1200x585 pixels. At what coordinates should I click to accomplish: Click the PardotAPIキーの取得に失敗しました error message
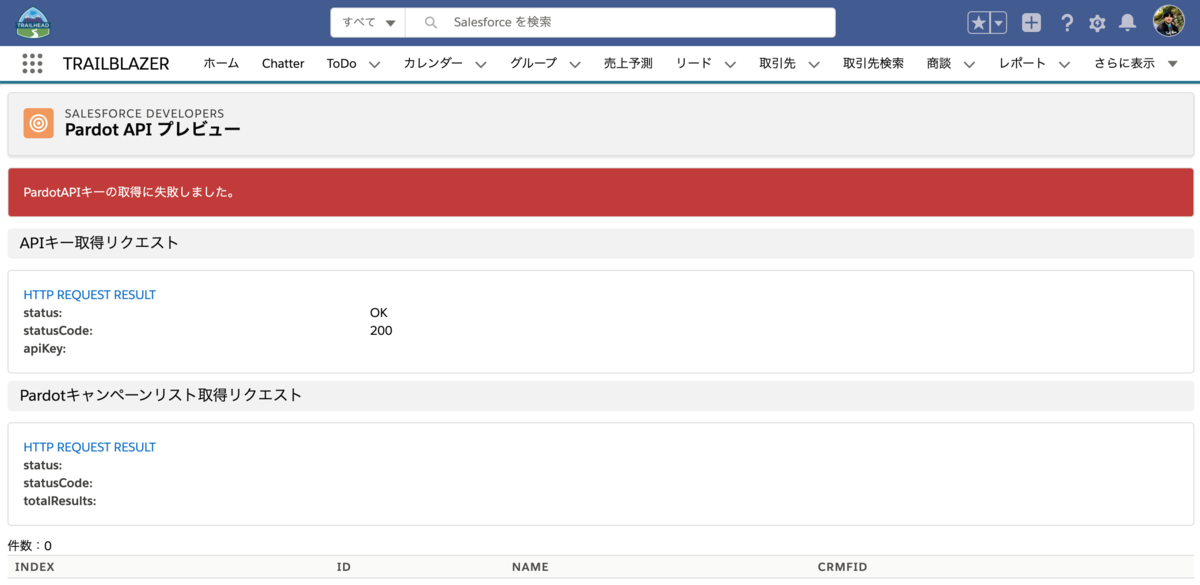pos(129,192)
